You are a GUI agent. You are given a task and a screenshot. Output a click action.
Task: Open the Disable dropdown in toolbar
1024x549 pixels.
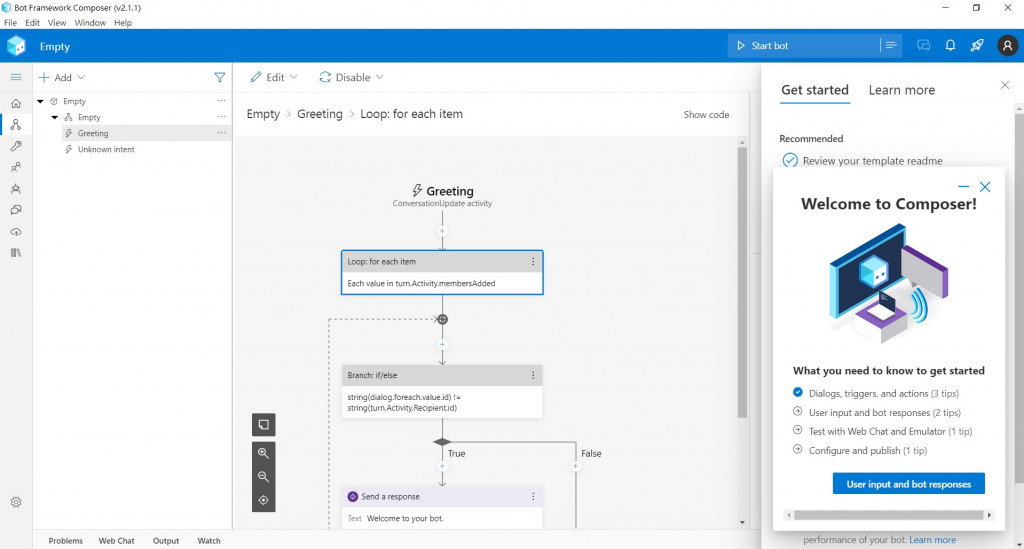[x=351, y=77]
